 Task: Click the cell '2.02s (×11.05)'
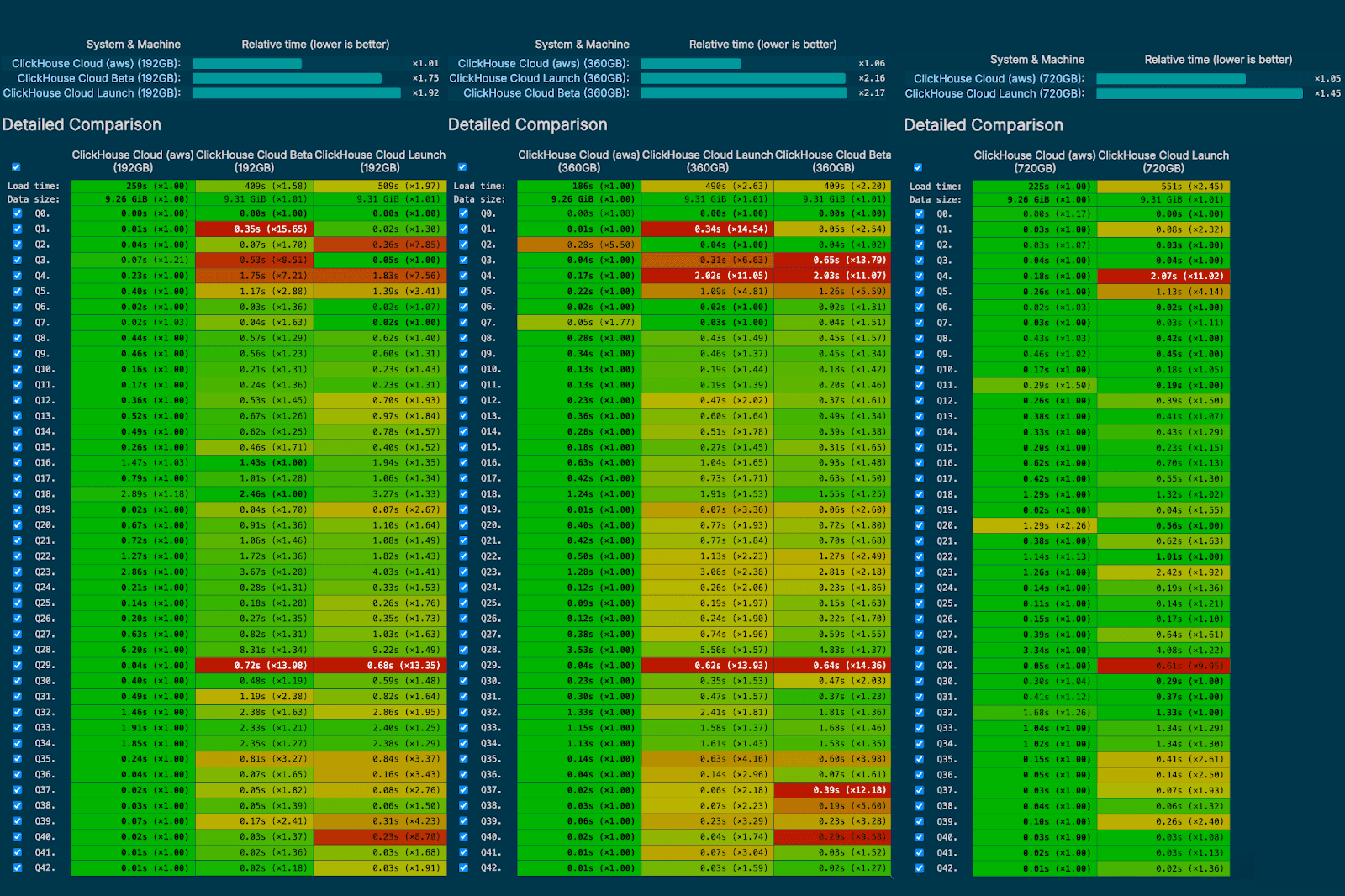pyautogui.click(x=707, y=276)
